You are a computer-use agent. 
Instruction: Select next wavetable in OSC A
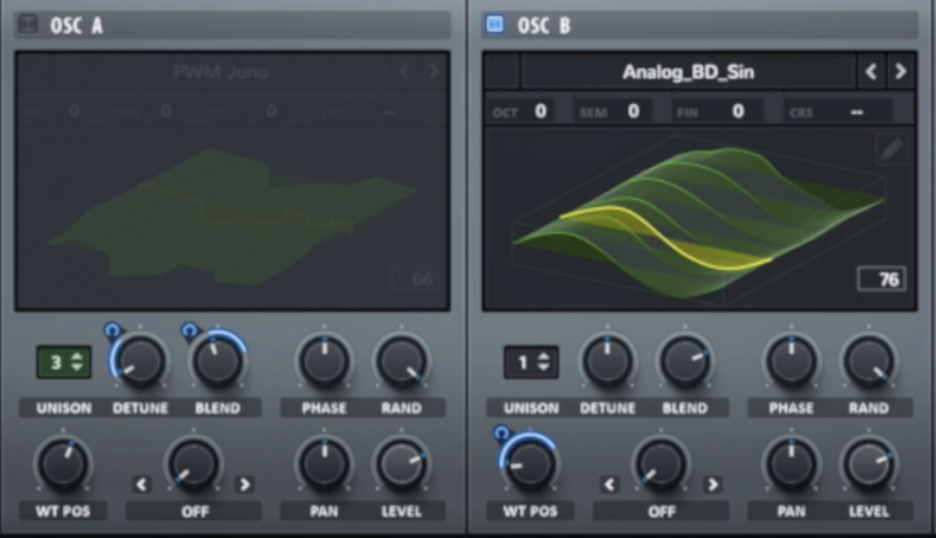(434, 72)
